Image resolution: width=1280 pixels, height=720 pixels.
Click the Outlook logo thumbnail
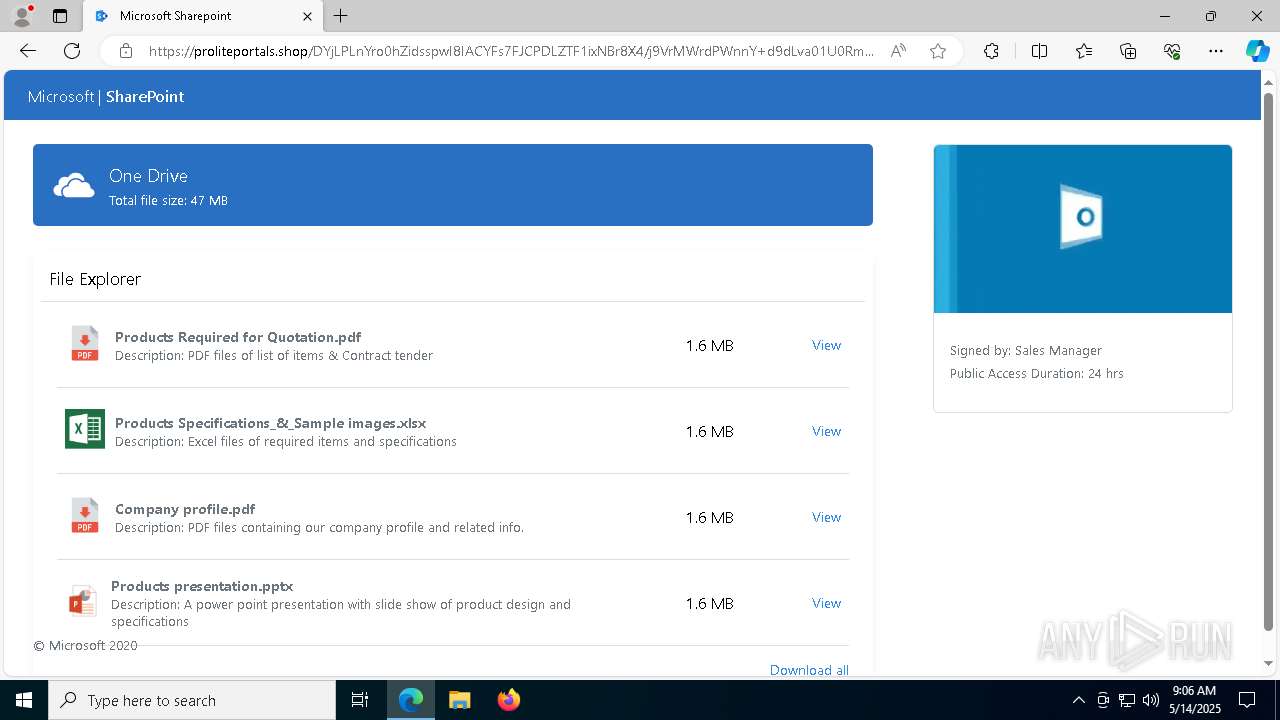pos(1083,229)
